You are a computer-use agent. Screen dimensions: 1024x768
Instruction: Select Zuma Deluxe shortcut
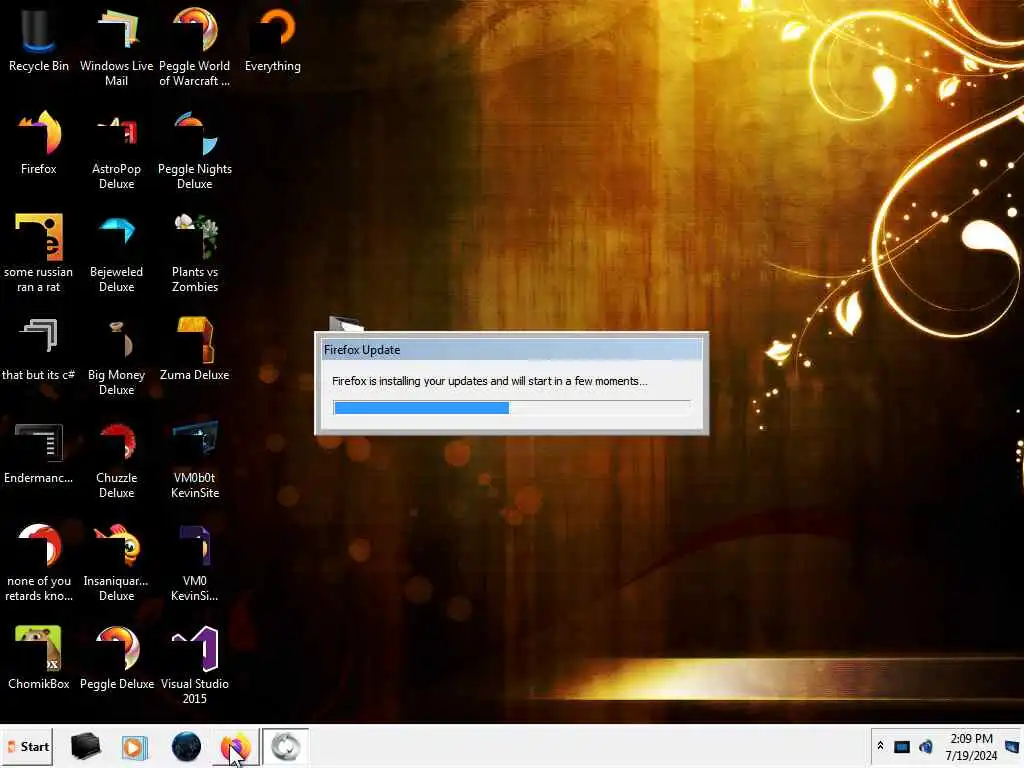[x=195, y=349]
